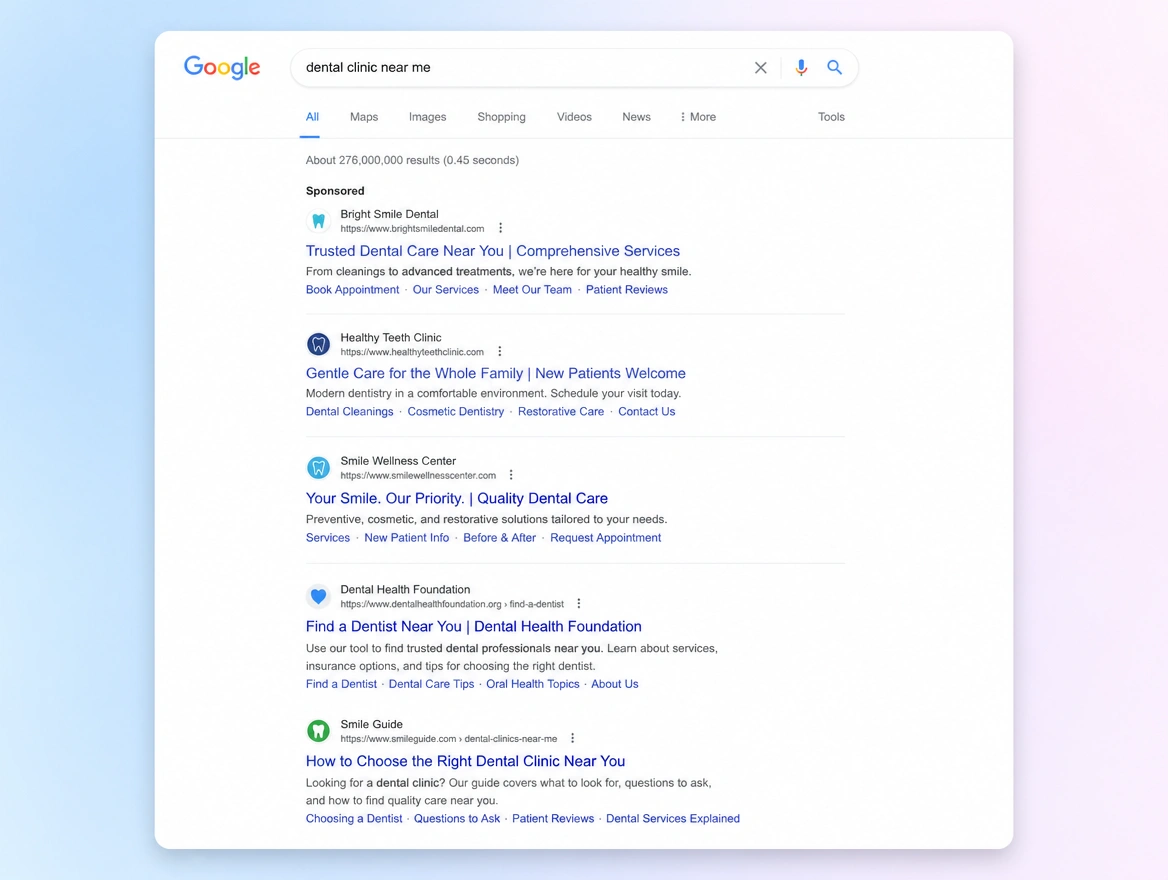Open options menu for Dental Health Foundation result
Viewport: 1168px width, 880px height.
click(x=579, y=604)
